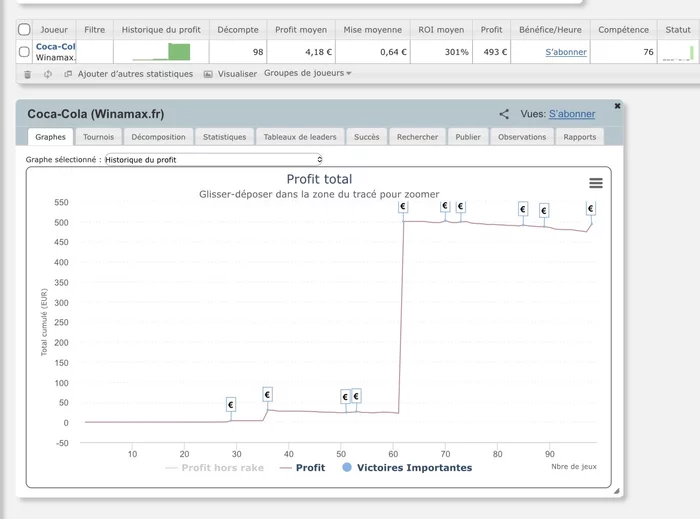The width and height of the screenshot is (700, 519).
Task: Open the Succès tab
Action: point(367,137)
